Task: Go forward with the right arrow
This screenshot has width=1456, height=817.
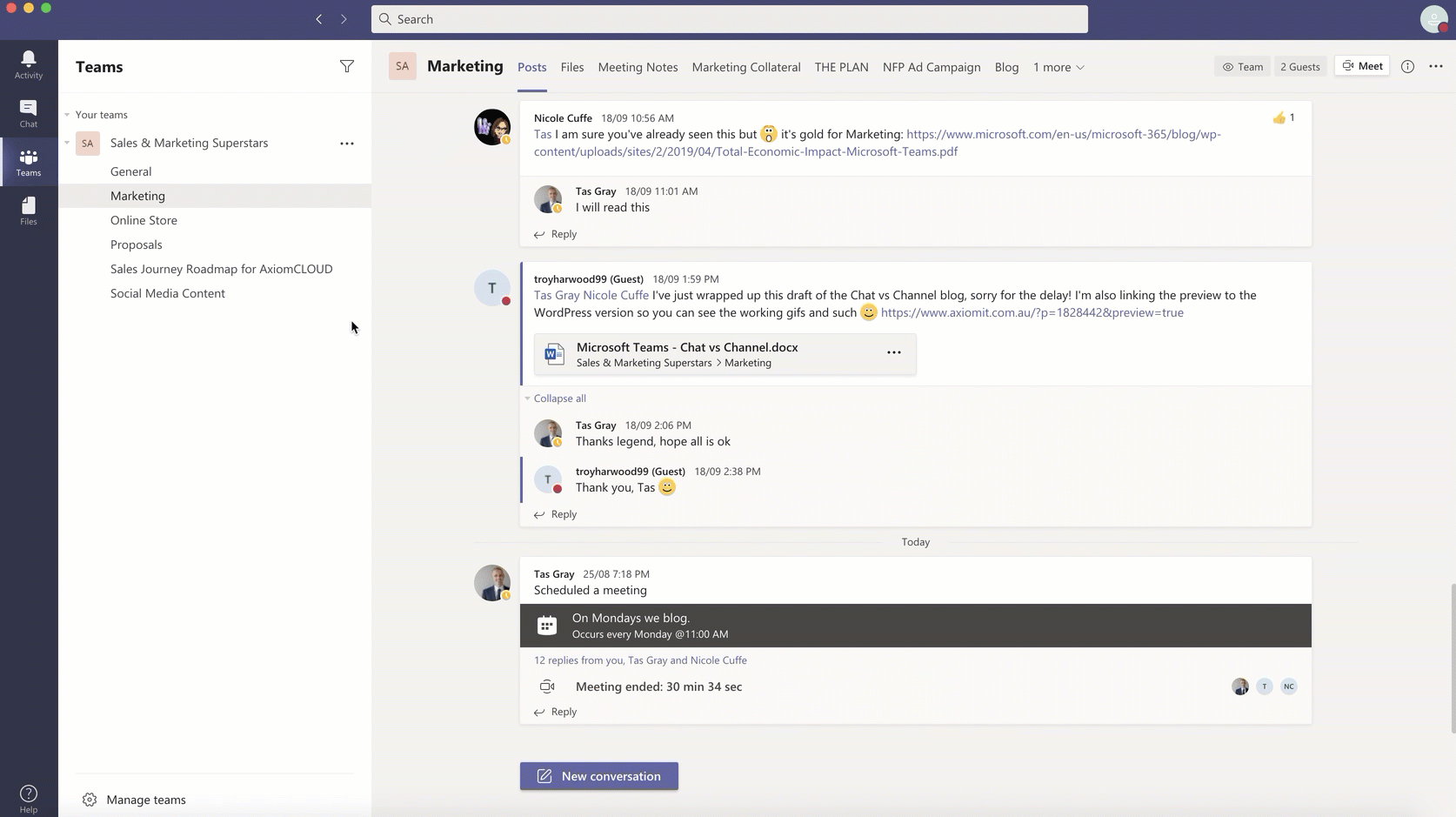Action: coord(344,19)
